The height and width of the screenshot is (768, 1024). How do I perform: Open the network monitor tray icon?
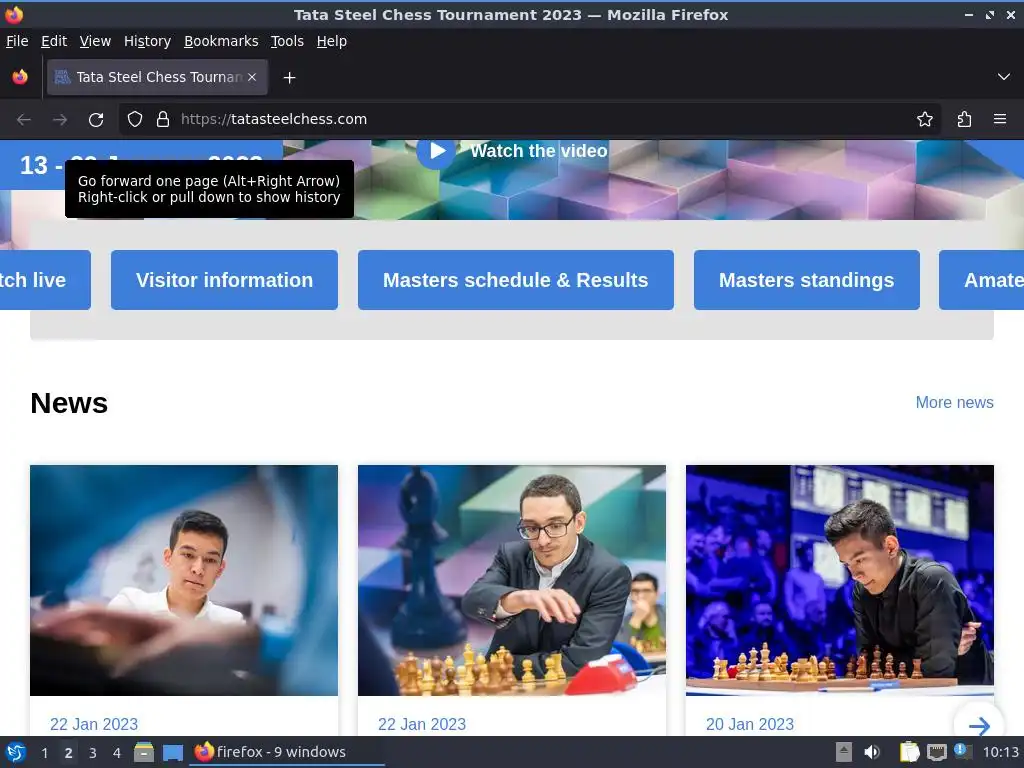pyautogui.click(x=936, y=752)
